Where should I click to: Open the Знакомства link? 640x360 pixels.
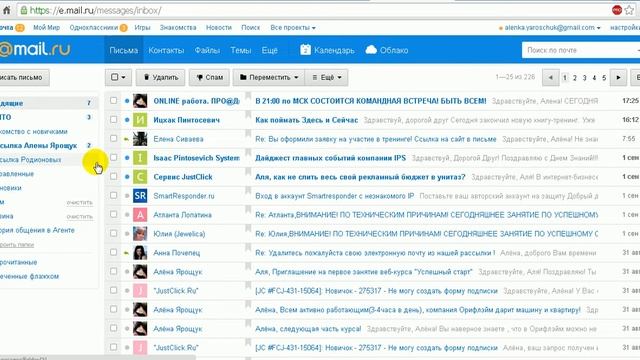(178, 28)
